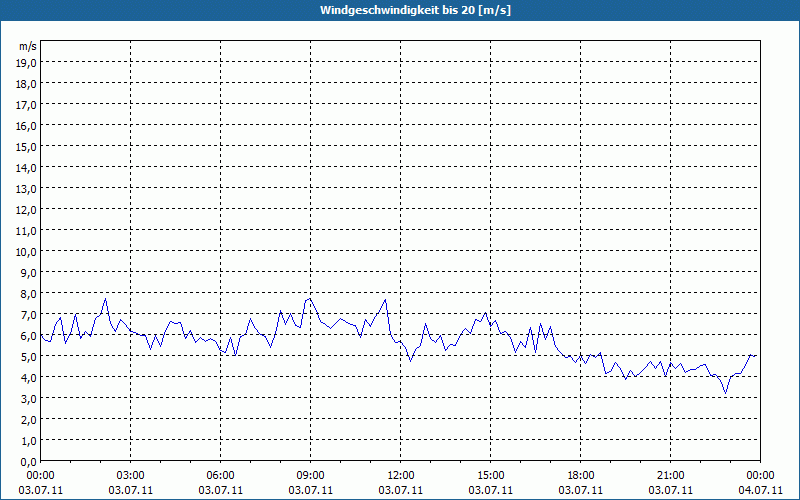Select the '03.07.11' date under 21:00
The image size is (800, 500).
pos(670,490)
